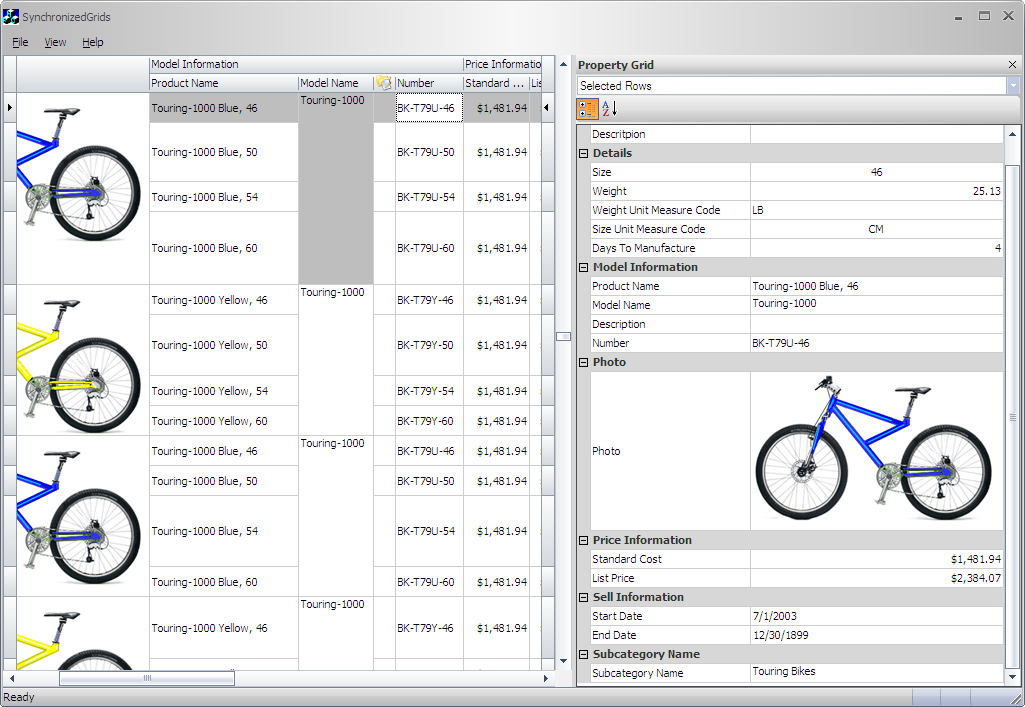Select first Touring-1000 Yellow, 50 cell
The height and width of the screenshot is (707, 1025).
[x=224, y=345]
